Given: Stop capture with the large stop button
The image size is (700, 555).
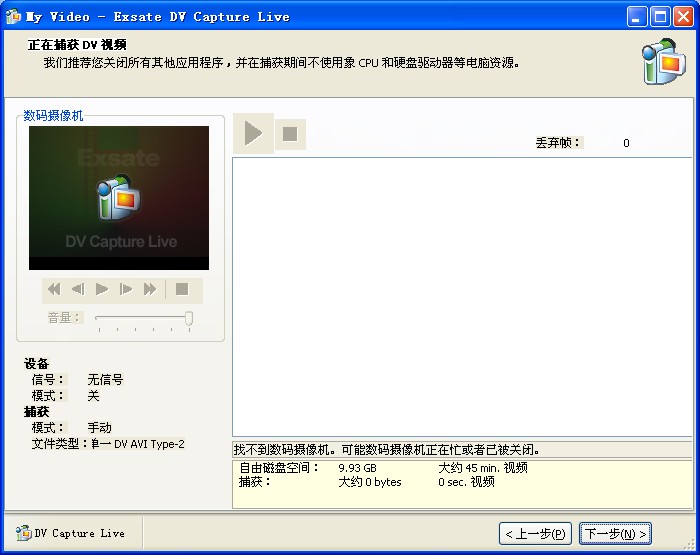Looking at the screenshot, I should (x=290, y=134).
